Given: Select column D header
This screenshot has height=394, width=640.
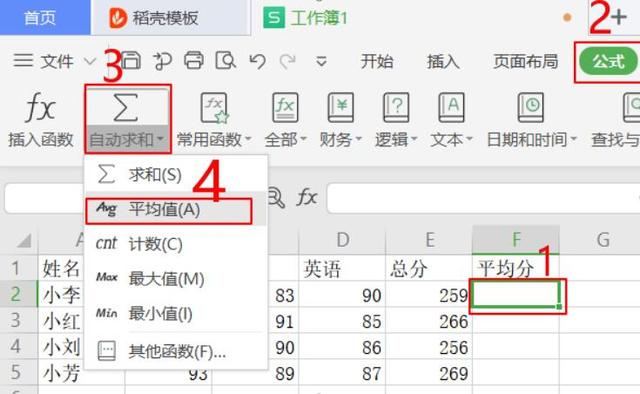Looking at the screenshot, I should tap(342, 240).
